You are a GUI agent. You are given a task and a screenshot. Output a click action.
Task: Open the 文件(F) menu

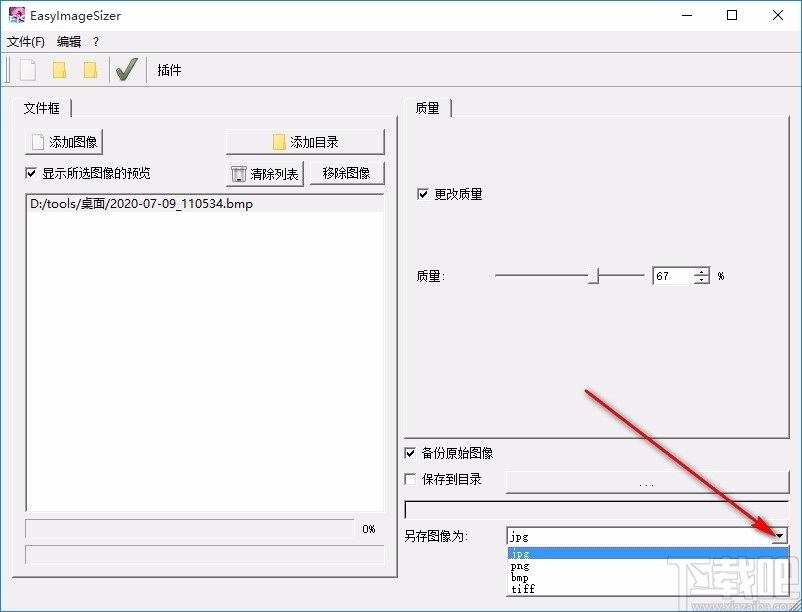(25, 42)
